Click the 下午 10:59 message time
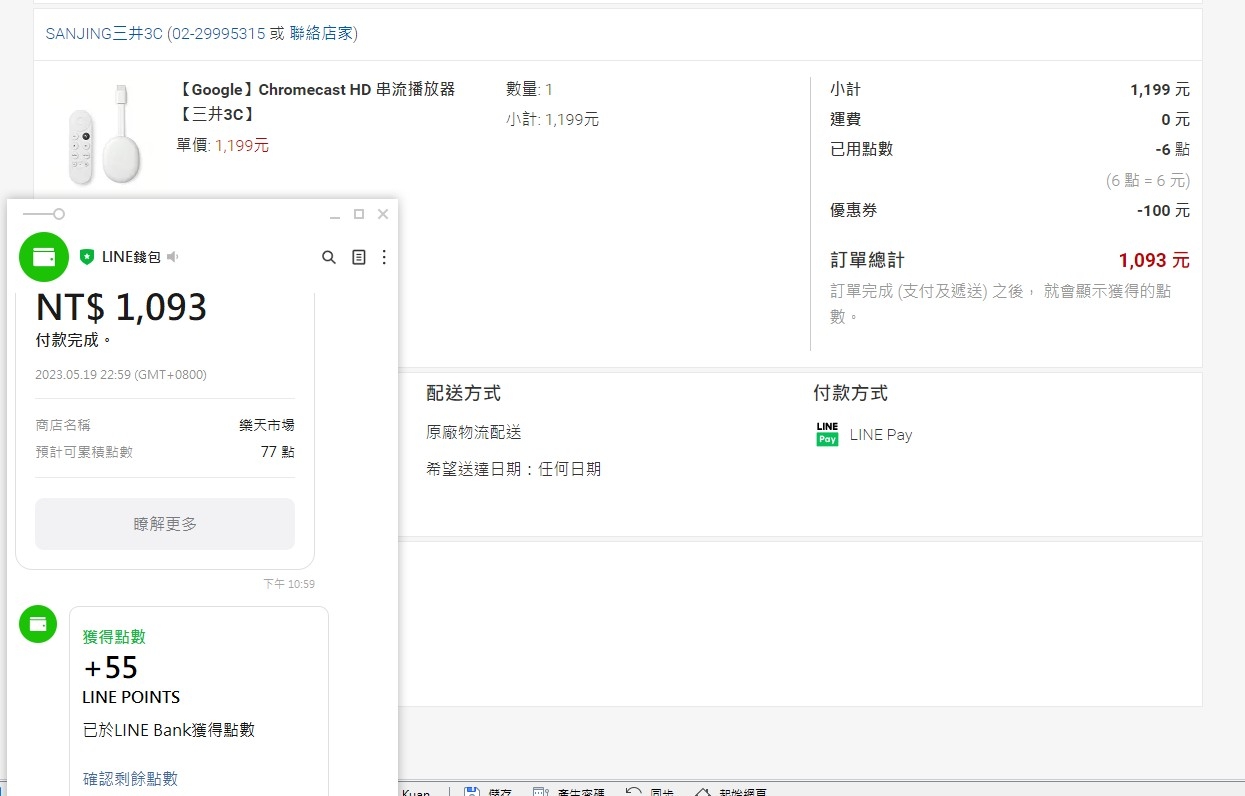The width and height of the screenshot is (1245, 796). click(289, 584)
